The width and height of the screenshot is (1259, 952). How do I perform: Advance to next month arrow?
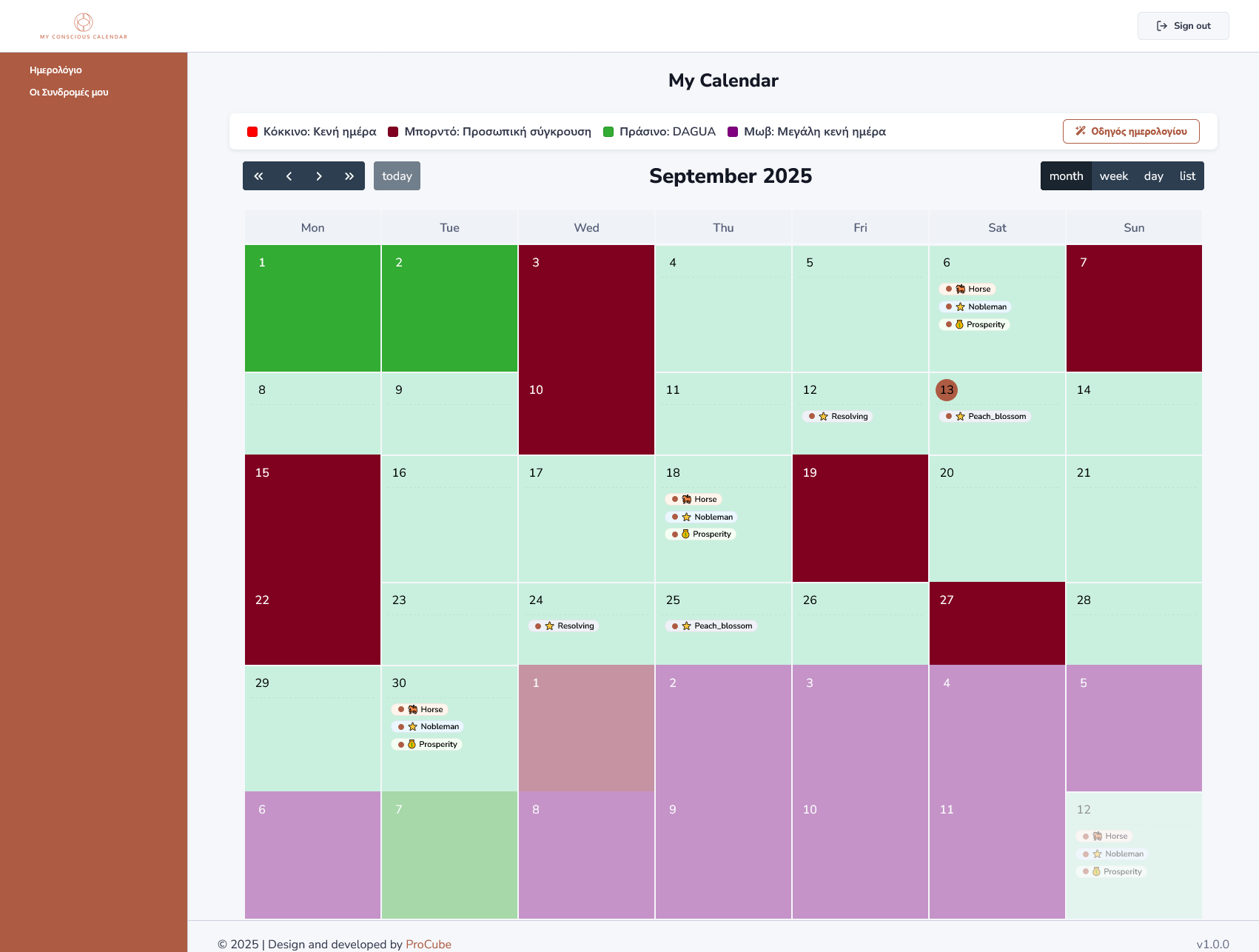point(319,176)
